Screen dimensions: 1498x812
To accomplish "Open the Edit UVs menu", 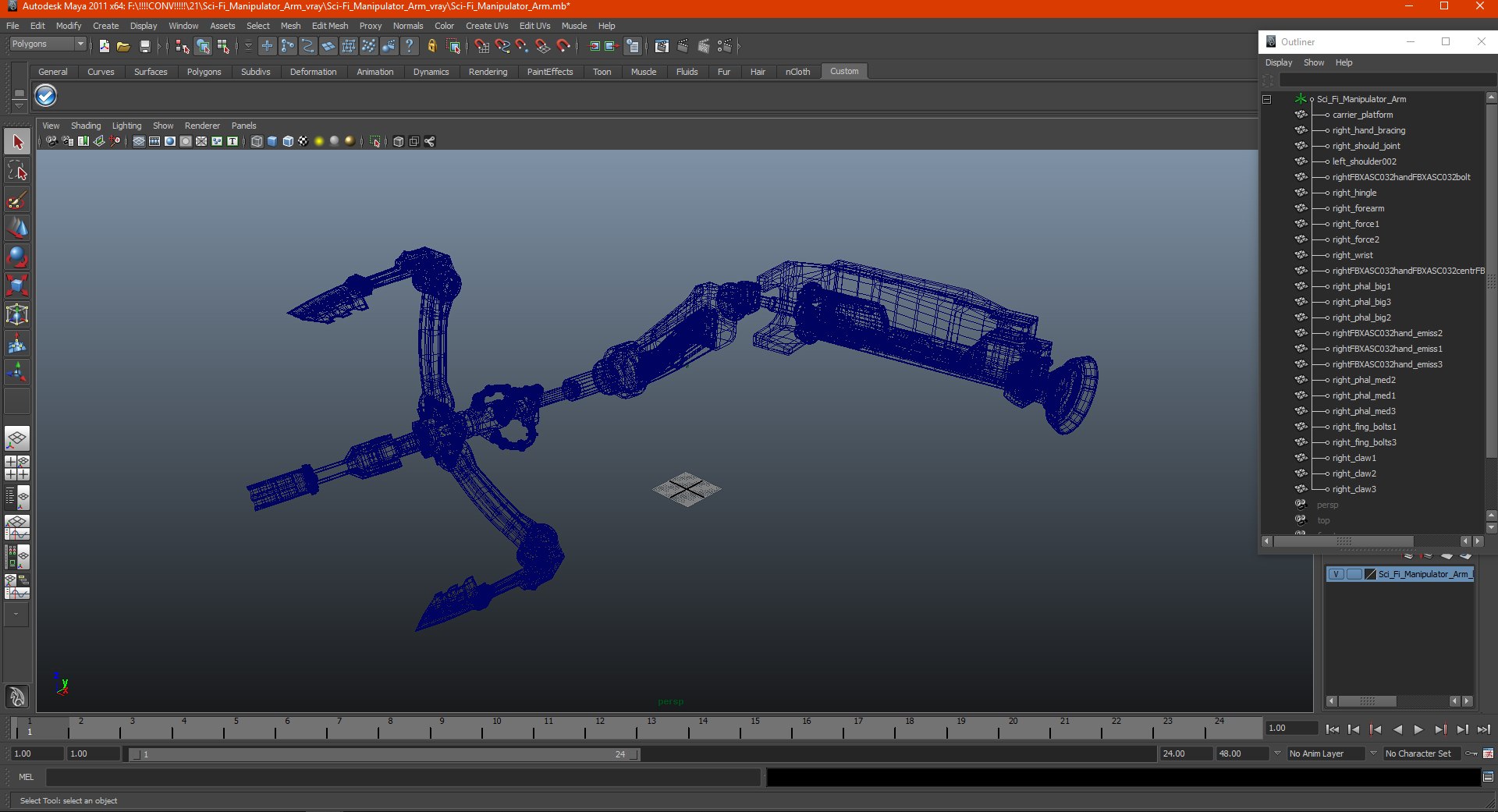I will pos(534,26).
